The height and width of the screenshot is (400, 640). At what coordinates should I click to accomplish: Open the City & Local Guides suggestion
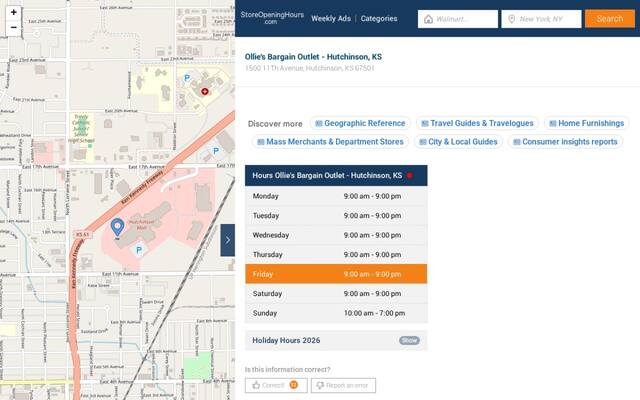tap(458, 142)
